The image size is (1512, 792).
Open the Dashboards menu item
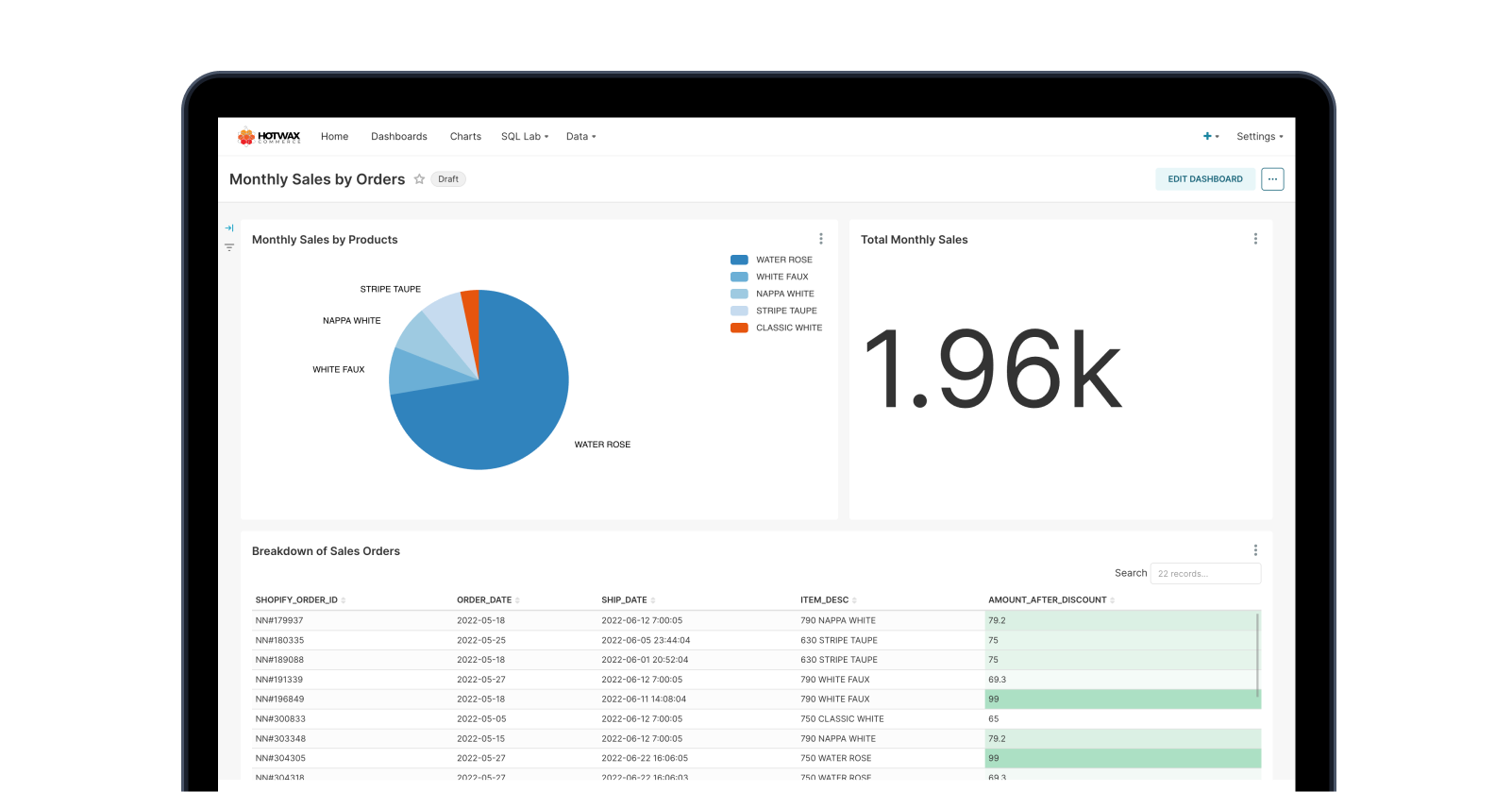[x=399, y=137]
